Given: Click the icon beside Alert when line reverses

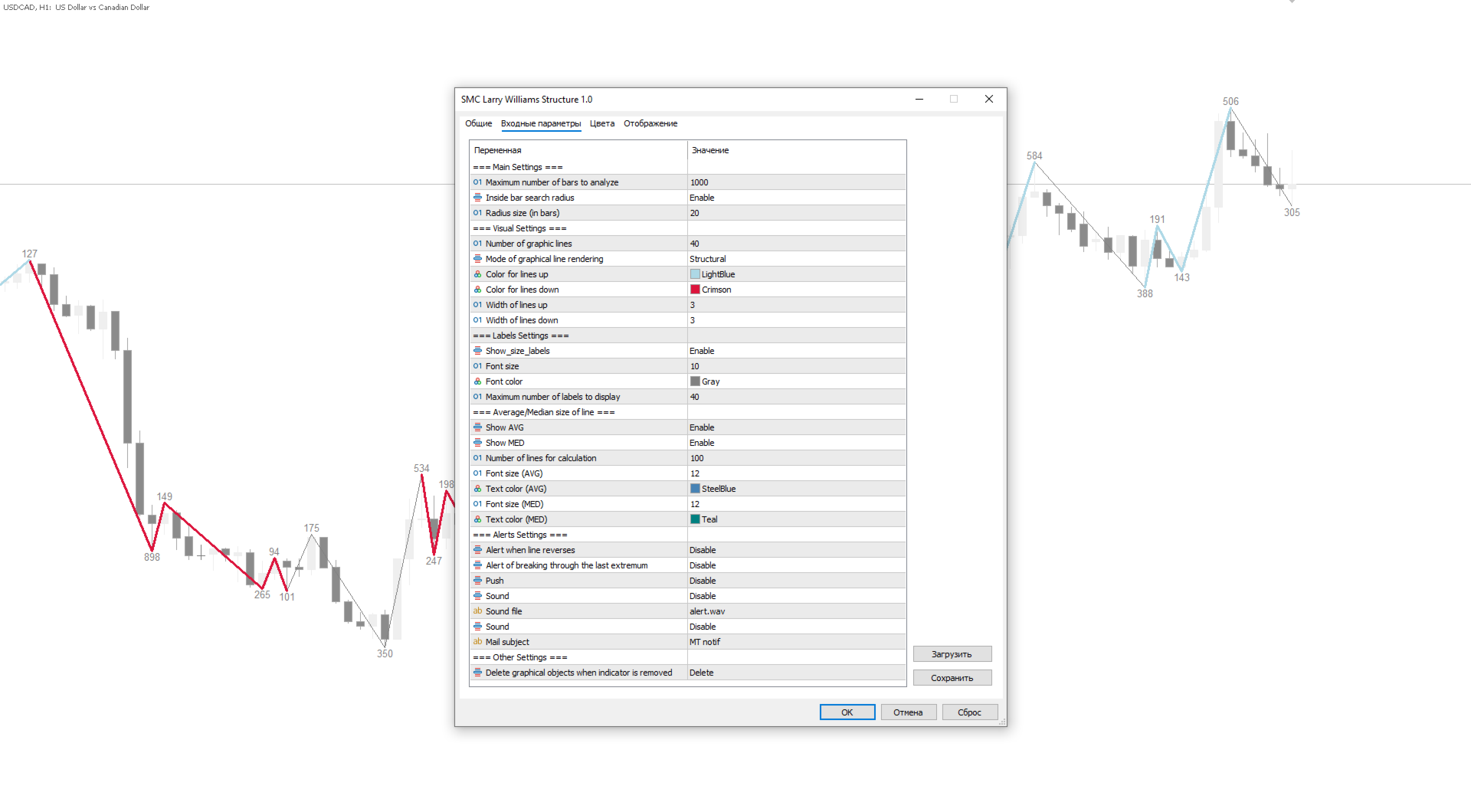Looking at the screenshot, I should point(477,550).
